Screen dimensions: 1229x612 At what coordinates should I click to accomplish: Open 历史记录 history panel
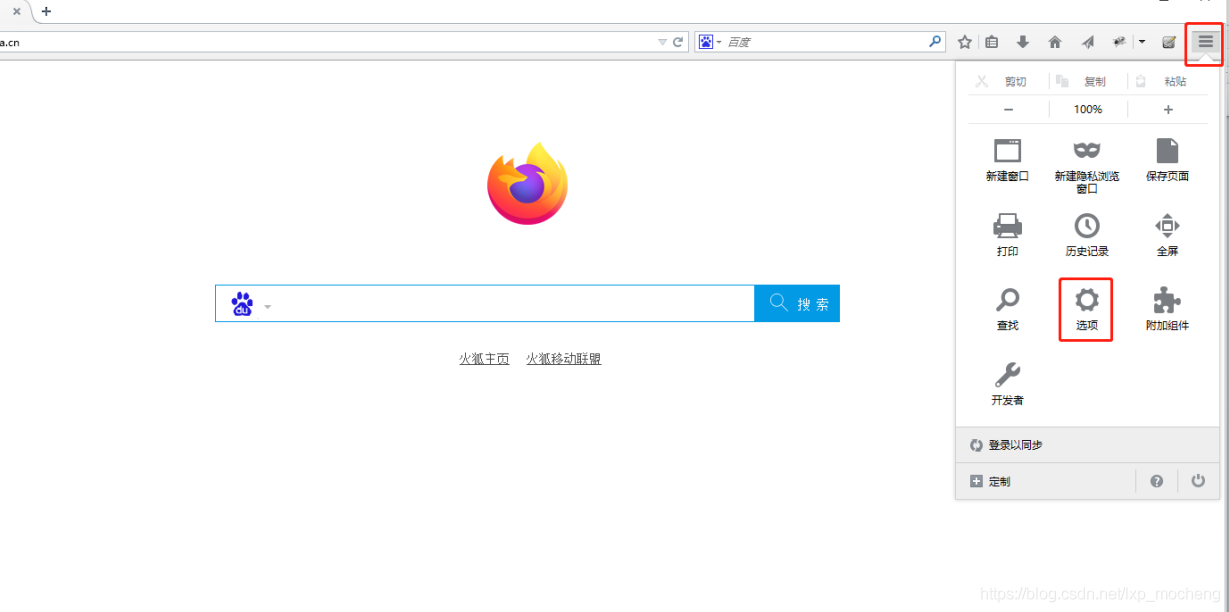[x=1087, y=235]
